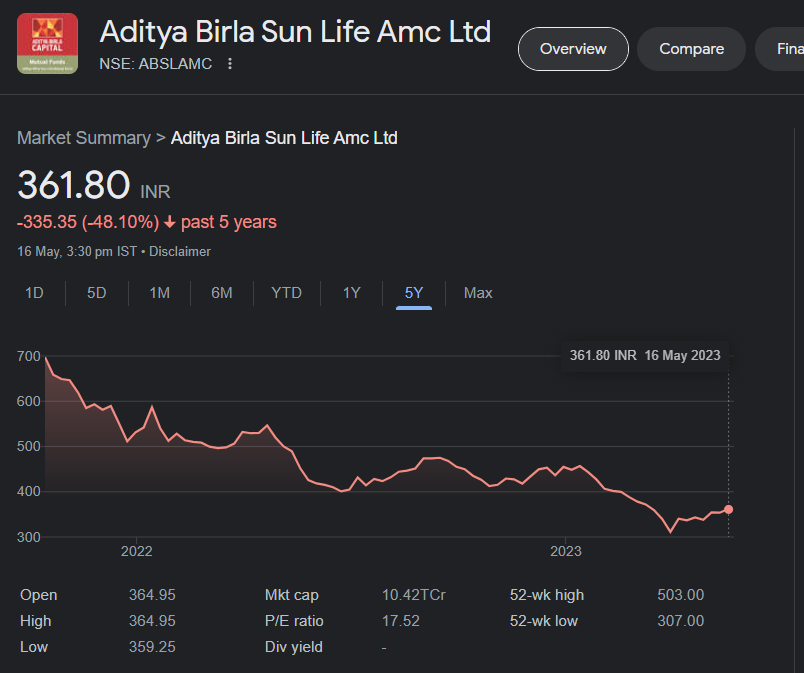Click the company title heading
804x673 pixels.
pyautogui.click(x=295, y=32)
